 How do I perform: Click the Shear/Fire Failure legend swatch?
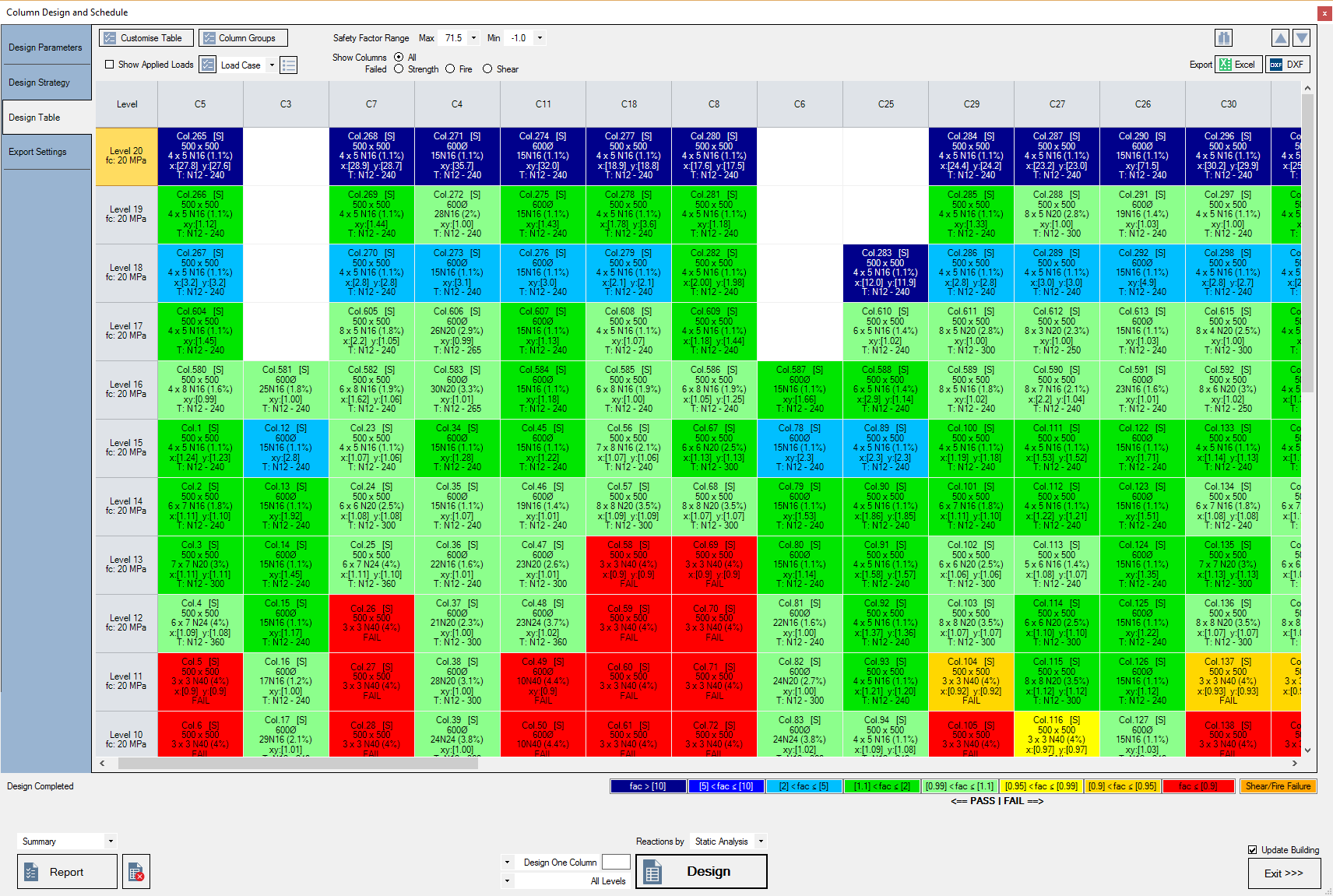coord(1278,786)
